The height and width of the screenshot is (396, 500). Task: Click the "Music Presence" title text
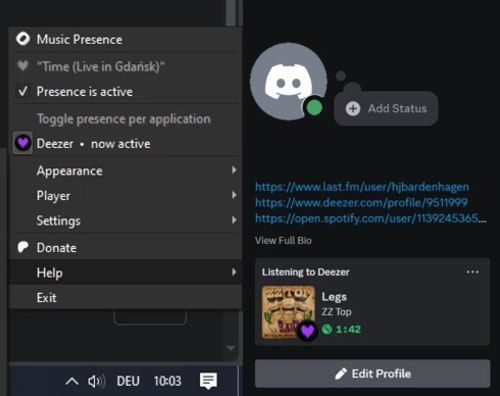click(x=79, y=39)
